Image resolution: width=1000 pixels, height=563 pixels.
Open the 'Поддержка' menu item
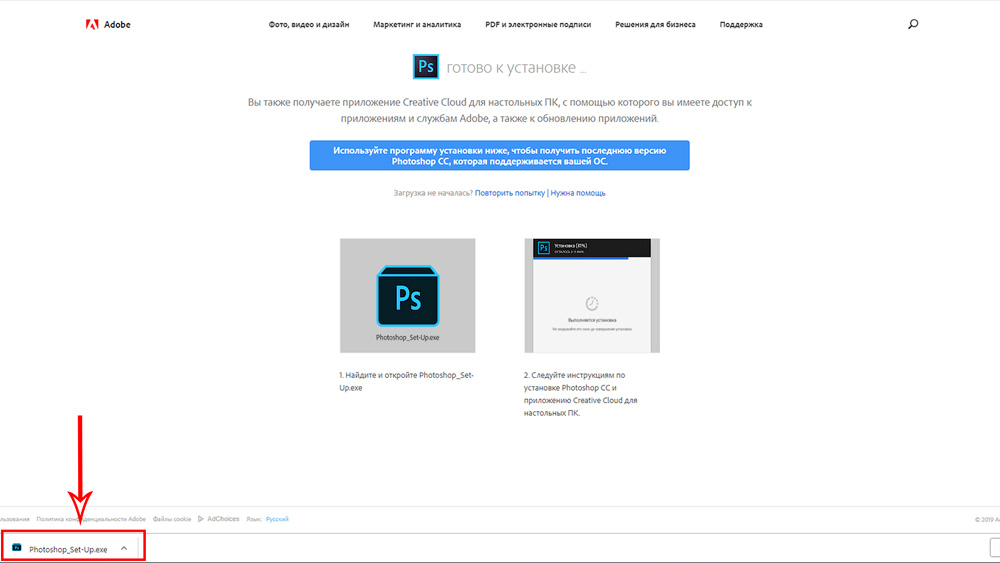[741, 24]
